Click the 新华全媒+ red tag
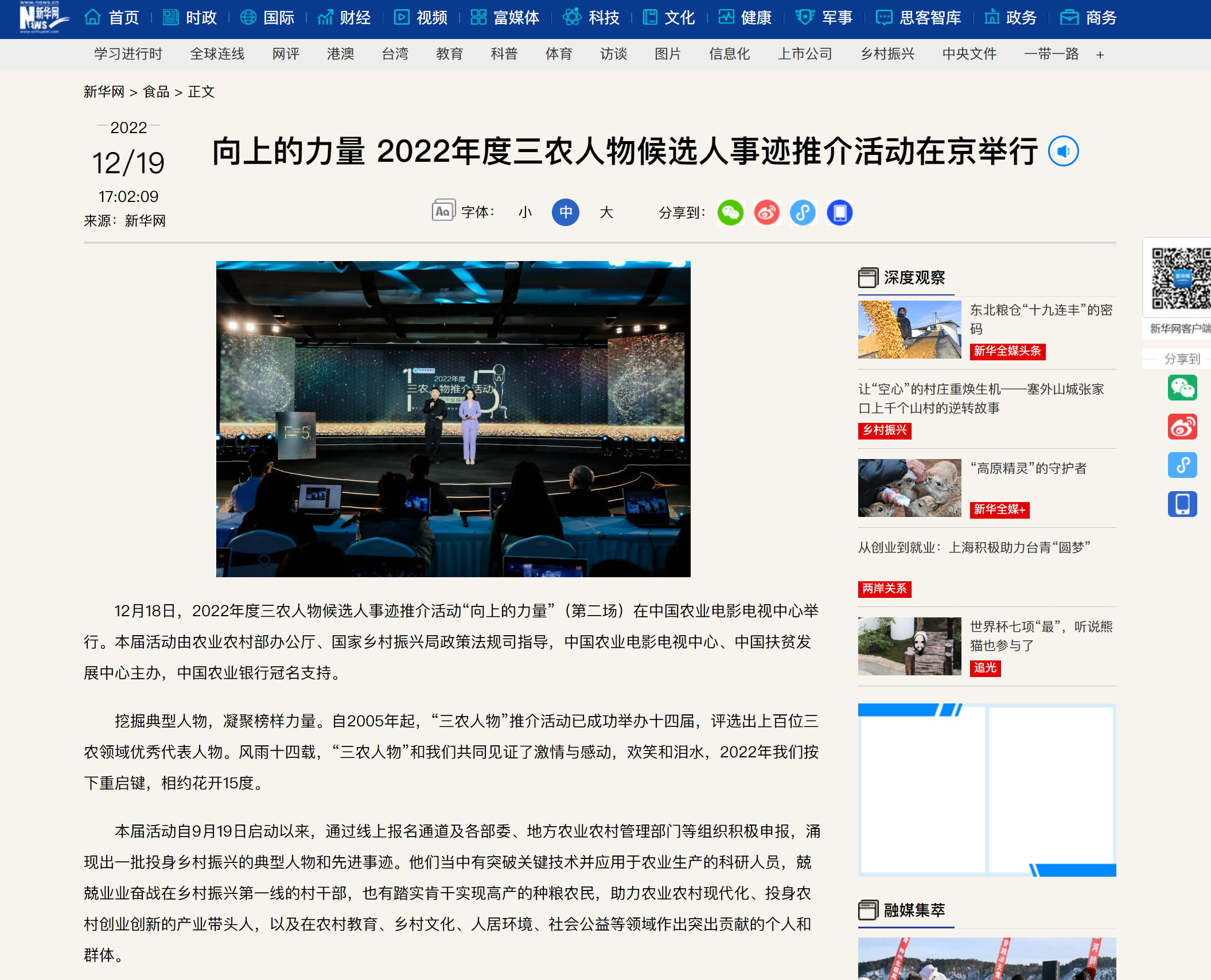The image size is (1211, 980). click(999, 510)
